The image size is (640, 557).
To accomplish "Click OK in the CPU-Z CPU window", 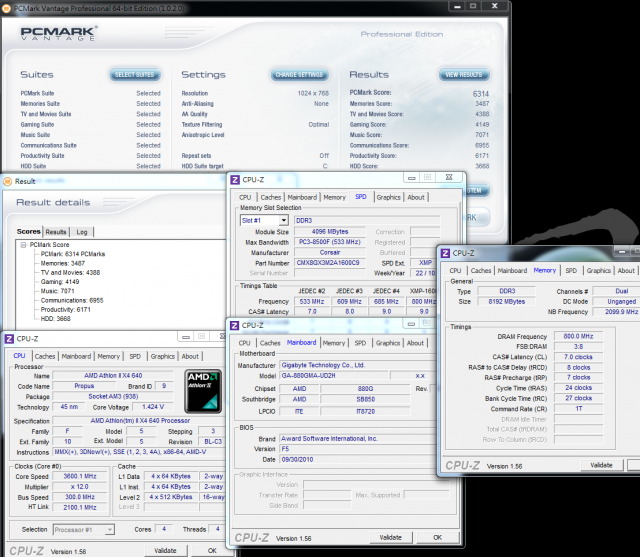I will [x=212, y=550].
